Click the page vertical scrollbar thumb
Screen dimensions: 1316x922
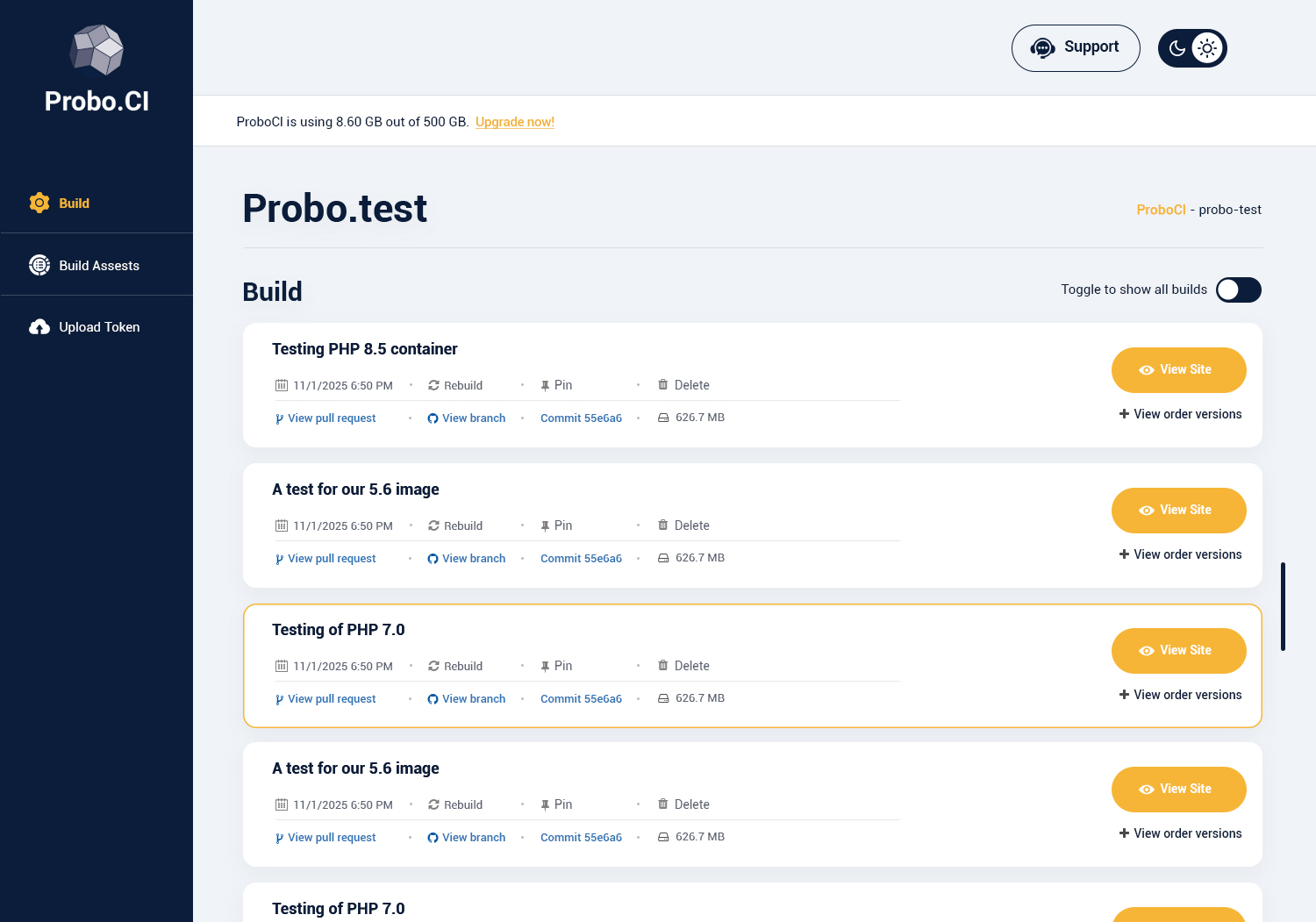pos(1283,606)
